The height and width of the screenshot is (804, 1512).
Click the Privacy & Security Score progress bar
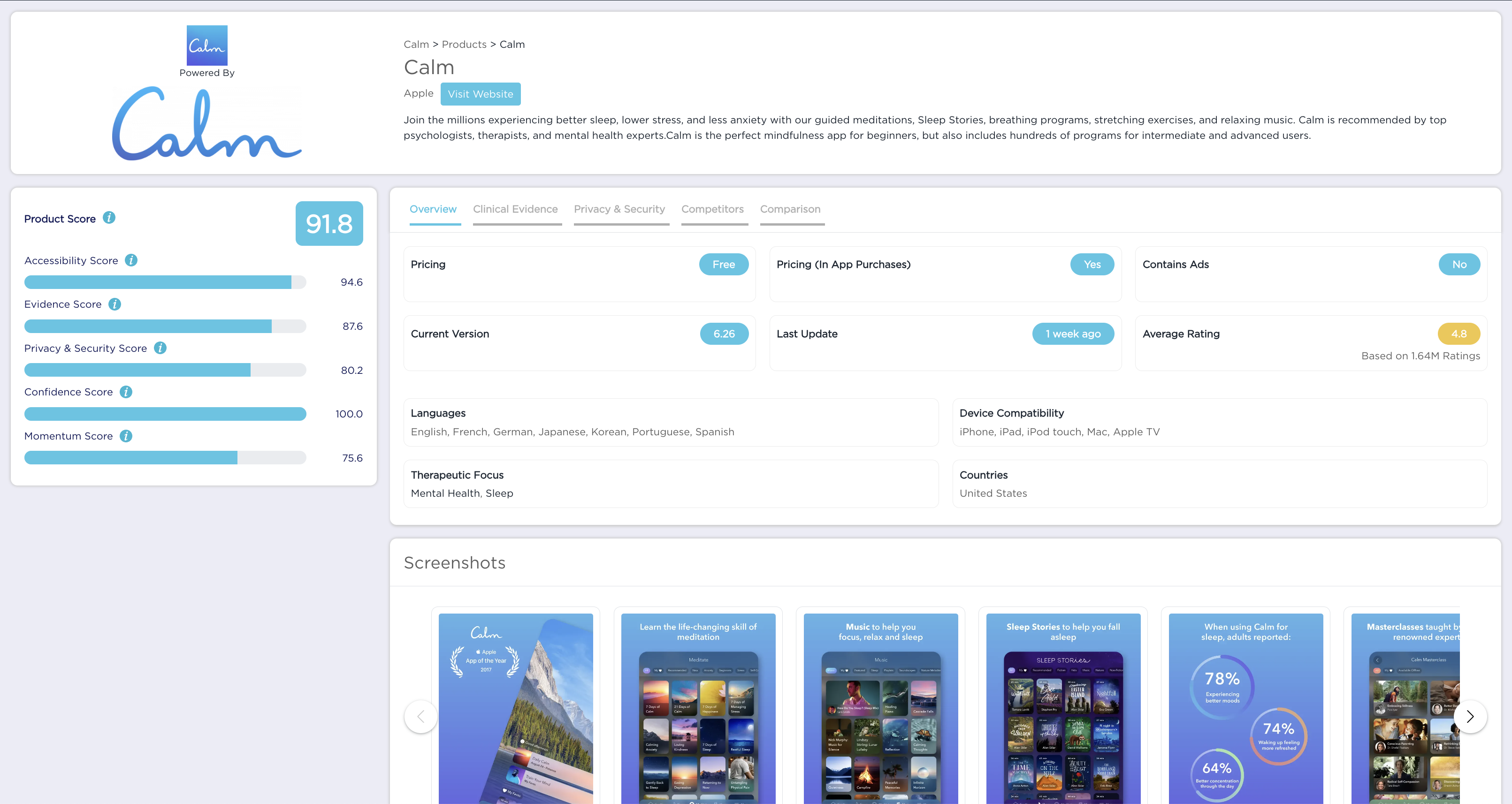coord(165,370)
